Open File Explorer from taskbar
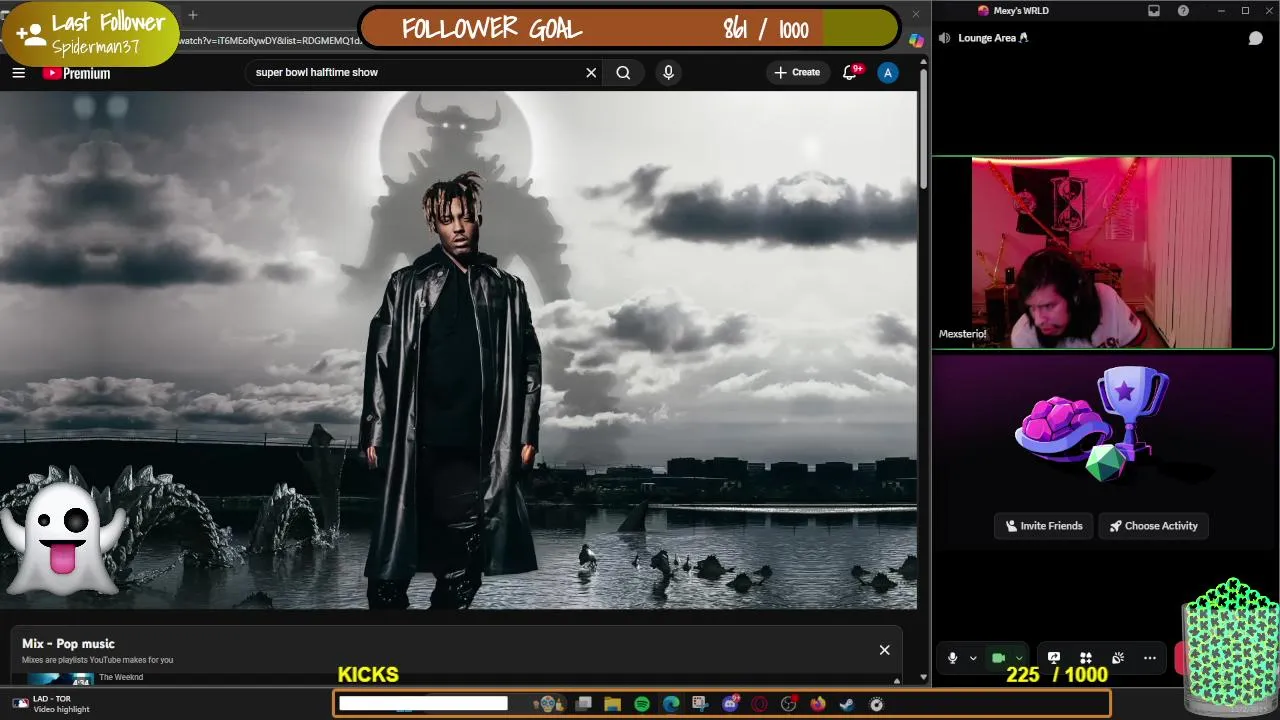 click(613, 704)
